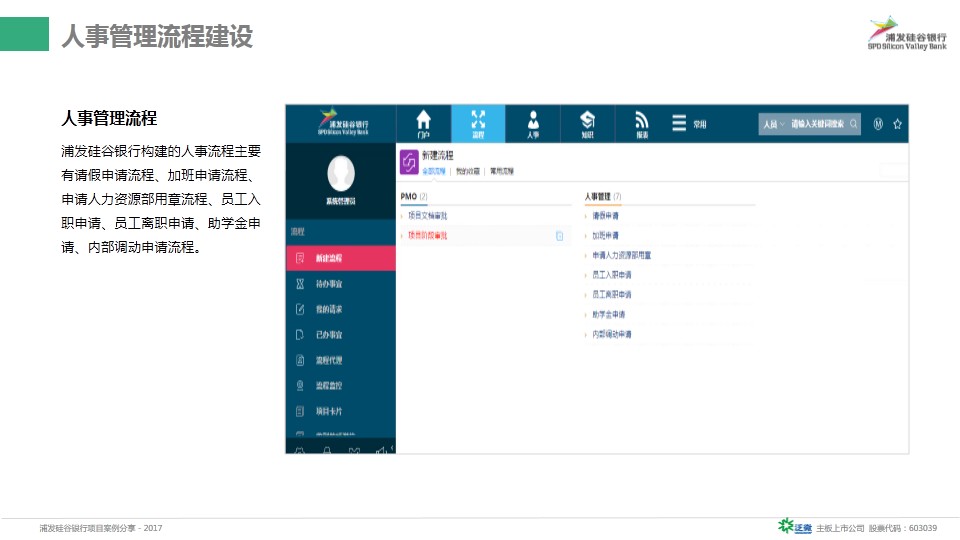Click the copy icon beside 项目阶段审批
The width and height of the screenshot is (960, 540).
tap(559, 236)
